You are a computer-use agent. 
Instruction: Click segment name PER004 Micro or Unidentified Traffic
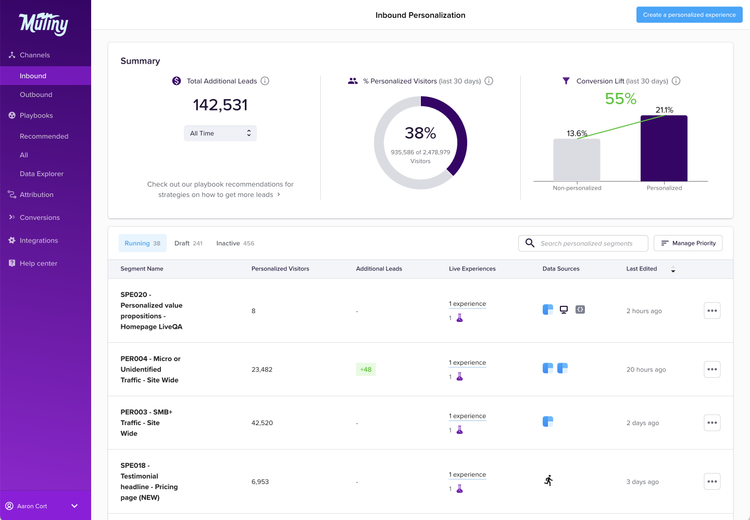(x=150, y=369)
